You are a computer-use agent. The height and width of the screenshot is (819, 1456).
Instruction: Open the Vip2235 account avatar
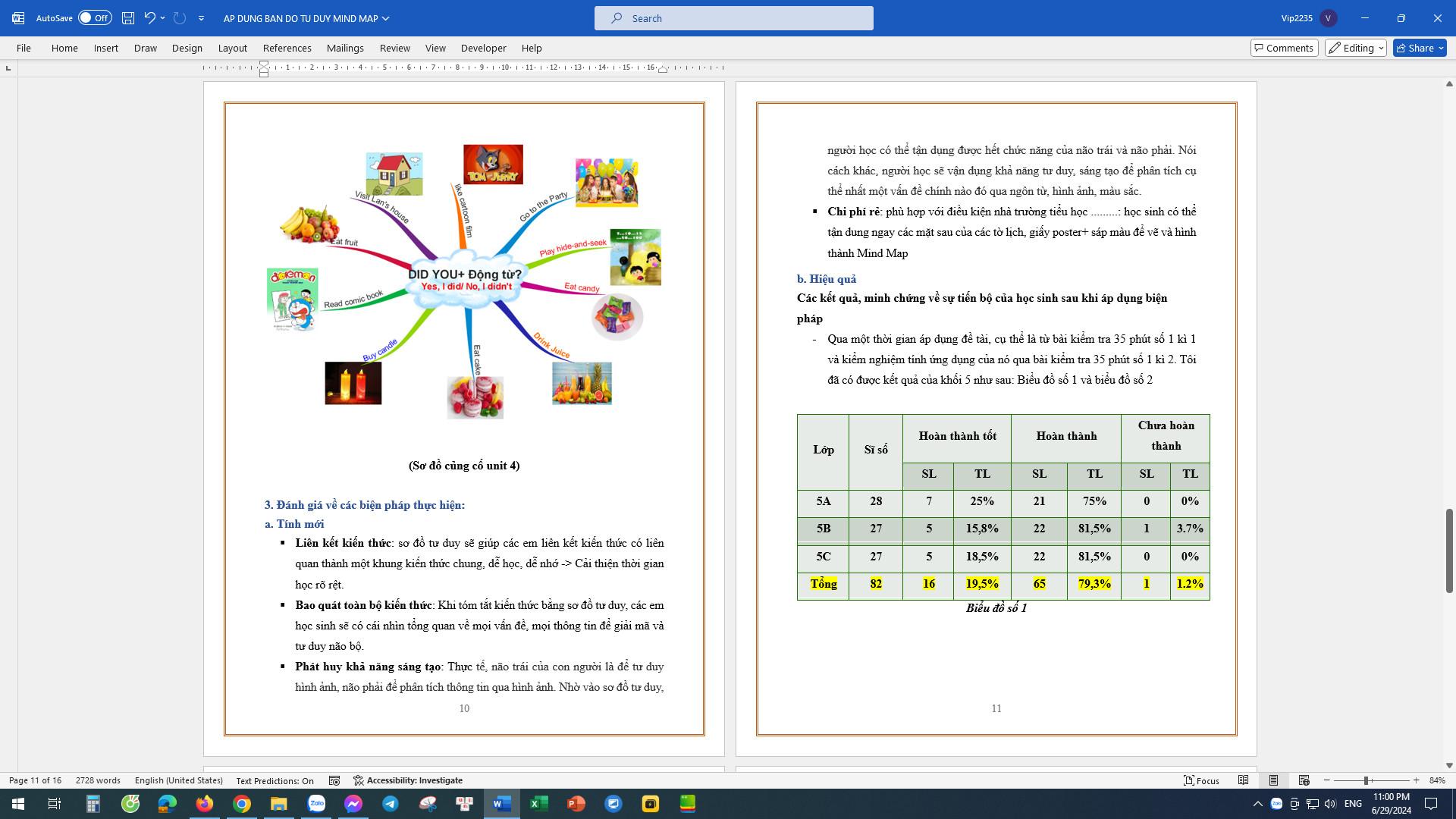[x=1328, y=18]
